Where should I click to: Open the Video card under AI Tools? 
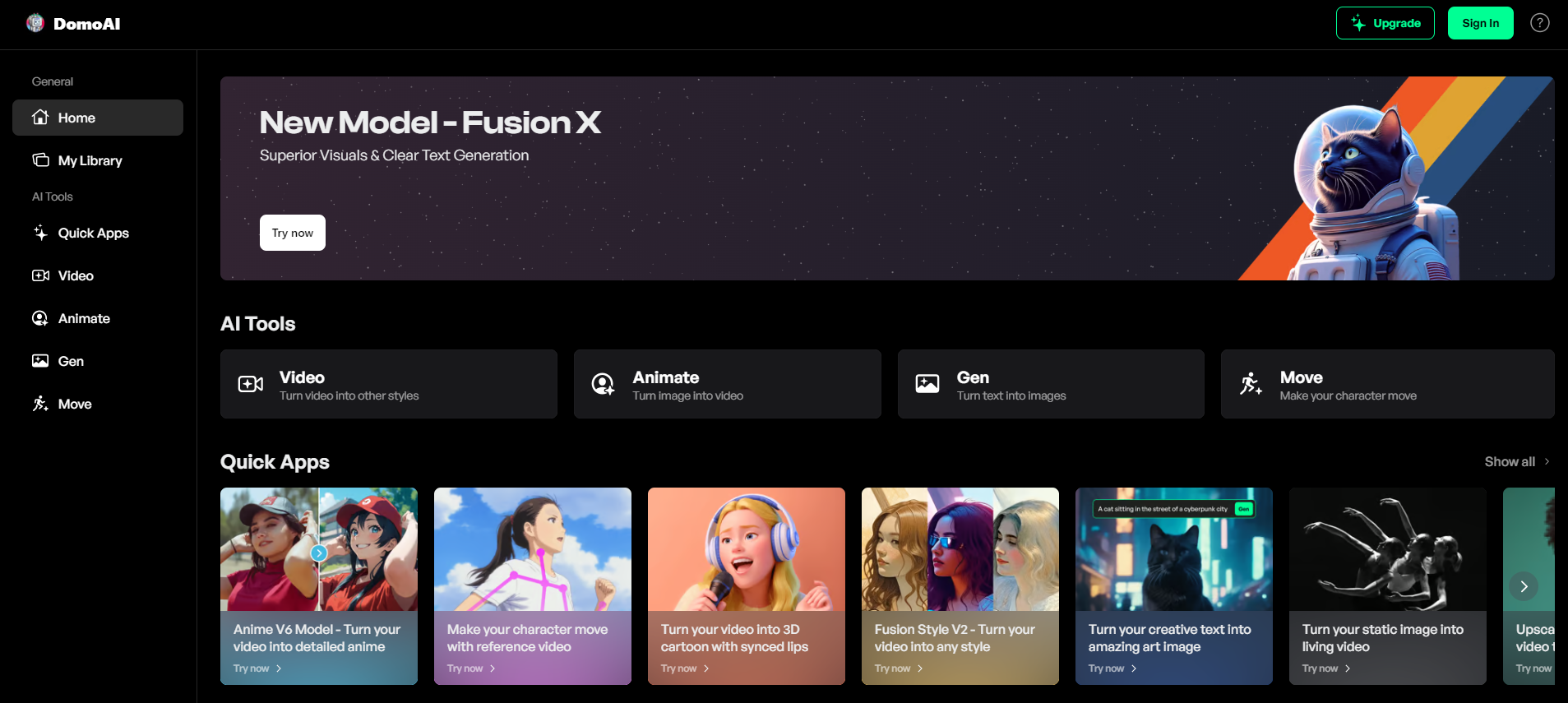(388, 384)
